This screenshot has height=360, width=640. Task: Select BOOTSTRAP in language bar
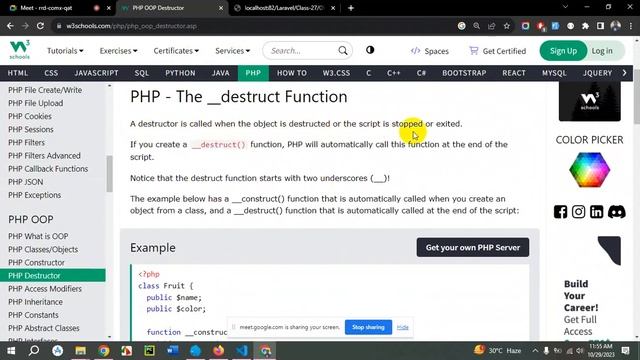[x=464, y=73]
